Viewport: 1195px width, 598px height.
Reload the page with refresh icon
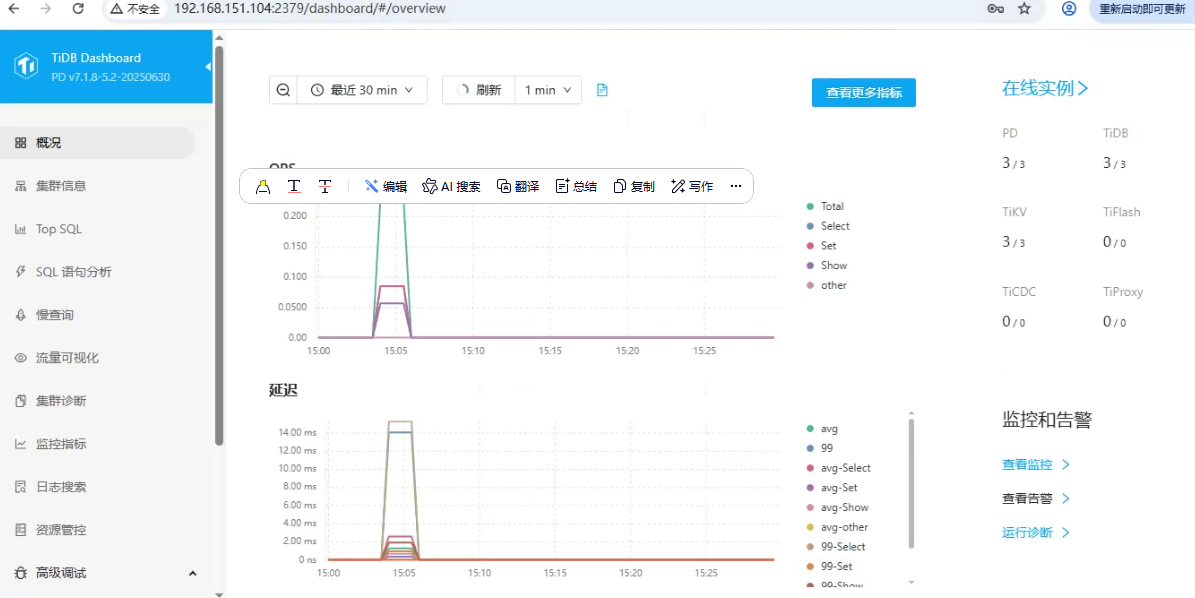(78, 8)
